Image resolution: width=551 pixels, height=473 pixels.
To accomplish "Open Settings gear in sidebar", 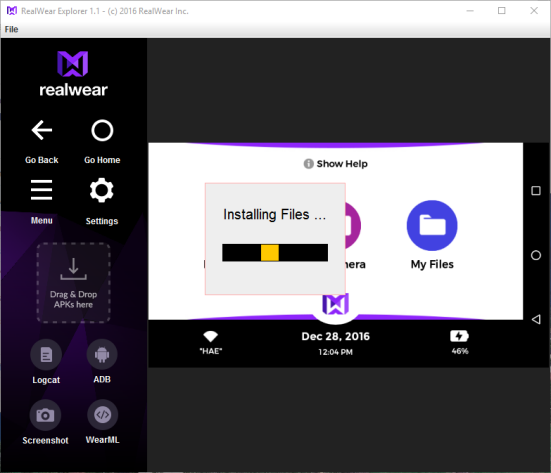I will tap(102, 190).
